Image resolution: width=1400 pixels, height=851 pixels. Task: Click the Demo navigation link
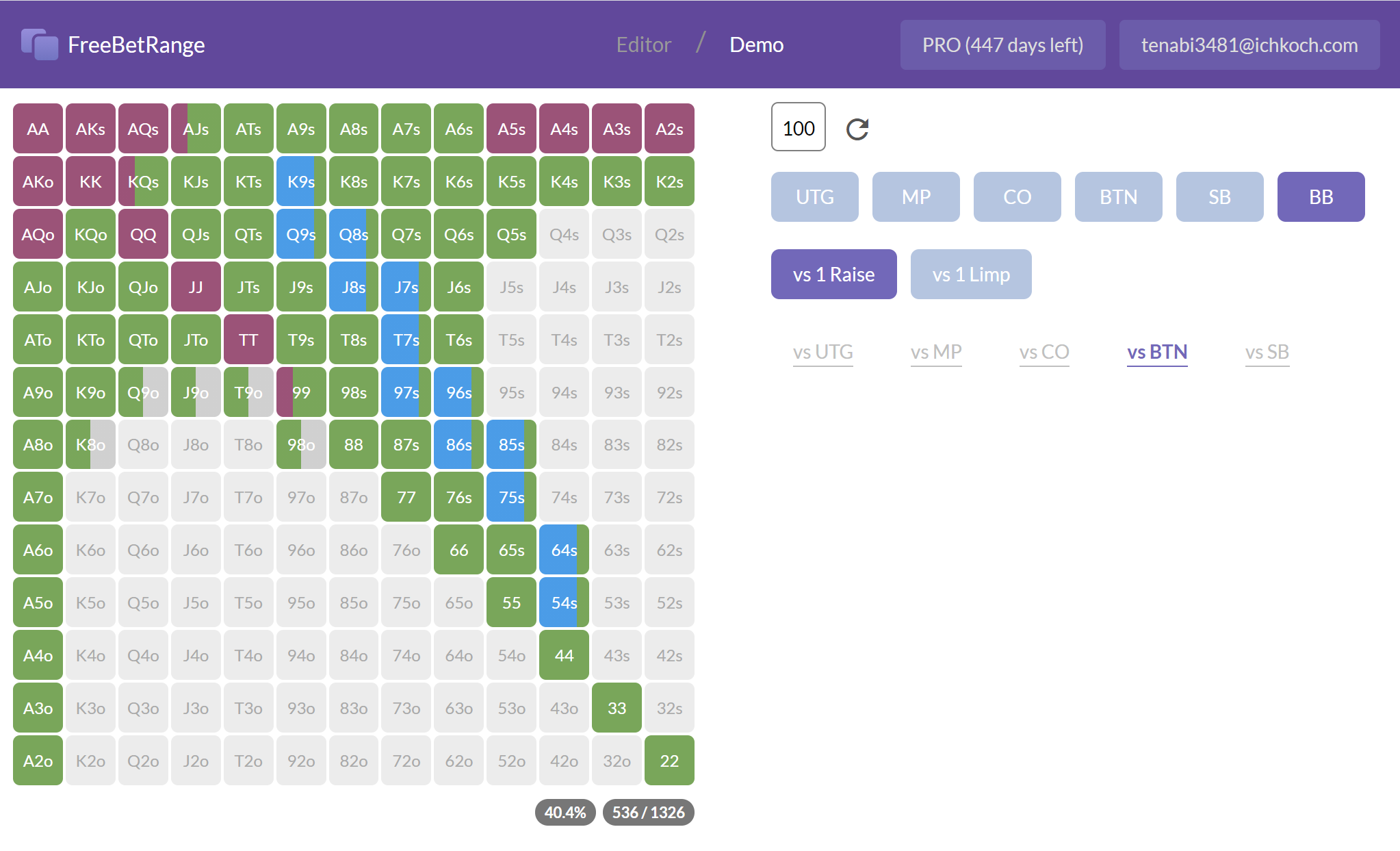click(756, 45)
